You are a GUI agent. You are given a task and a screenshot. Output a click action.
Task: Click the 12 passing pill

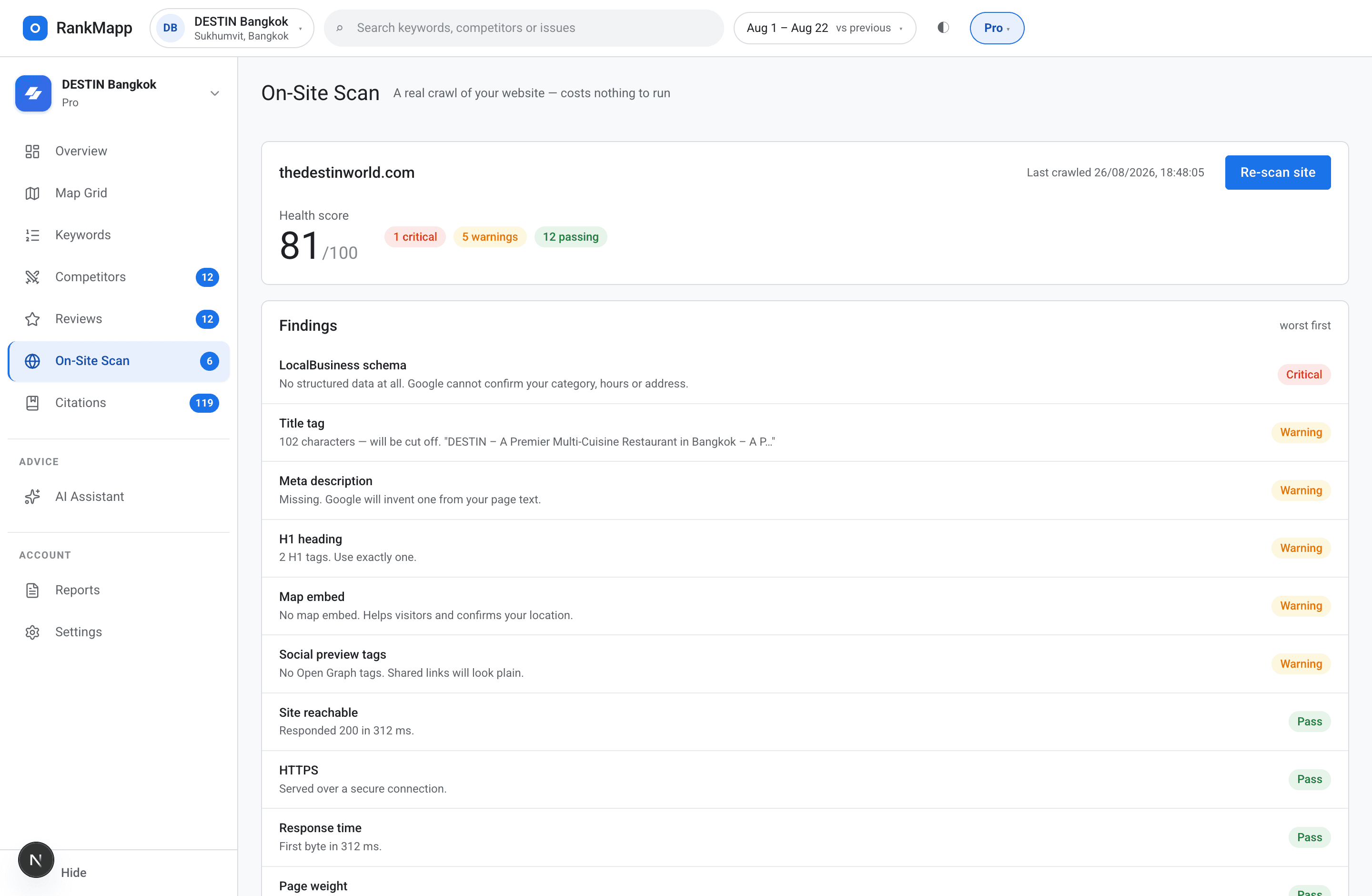click(570, 237)
